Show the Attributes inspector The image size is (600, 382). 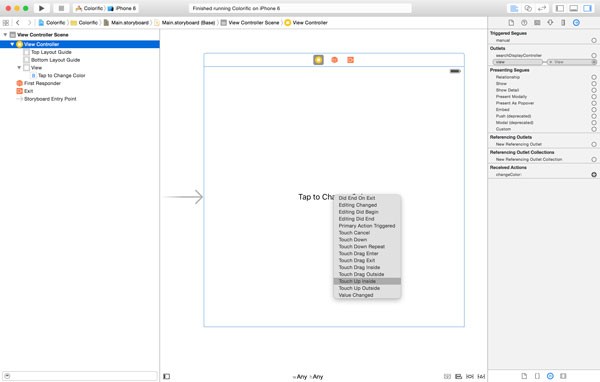[550, 23]
